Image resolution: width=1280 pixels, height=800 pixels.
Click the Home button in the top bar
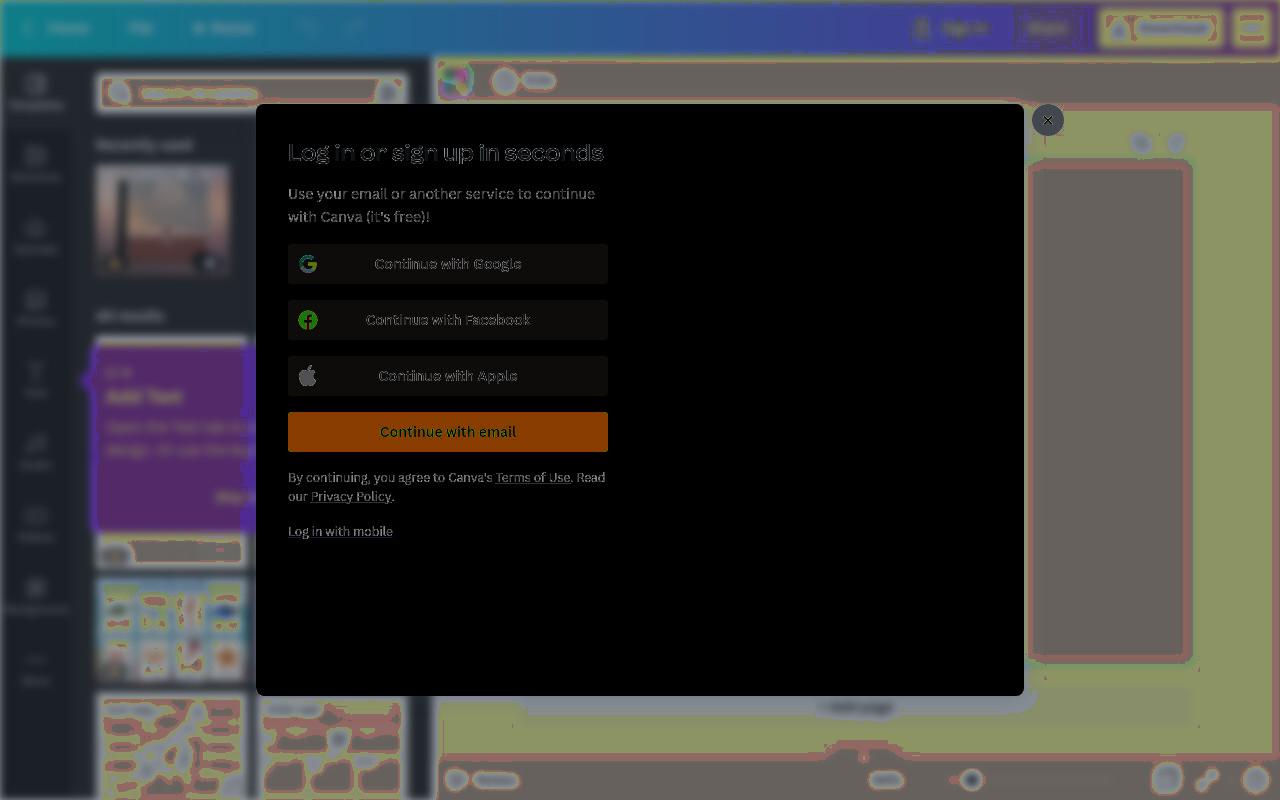pyautogui.click(x=58, y=28)
